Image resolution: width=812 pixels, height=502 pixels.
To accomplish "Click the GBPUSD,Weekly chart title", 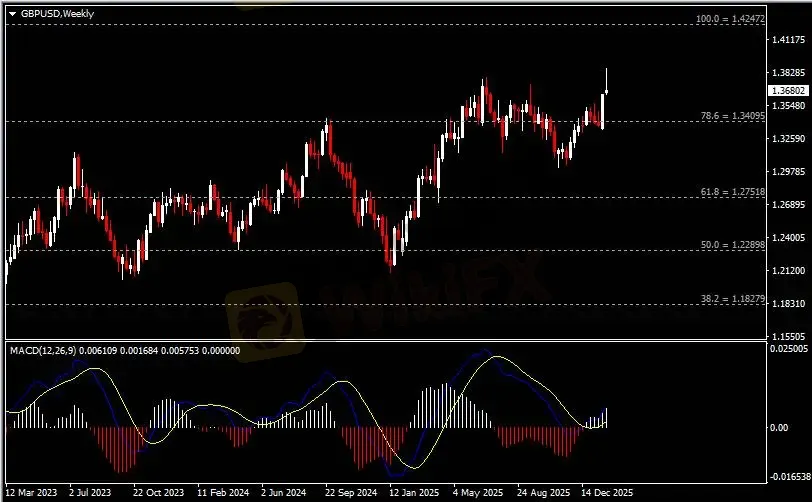I will coord(57,14).
